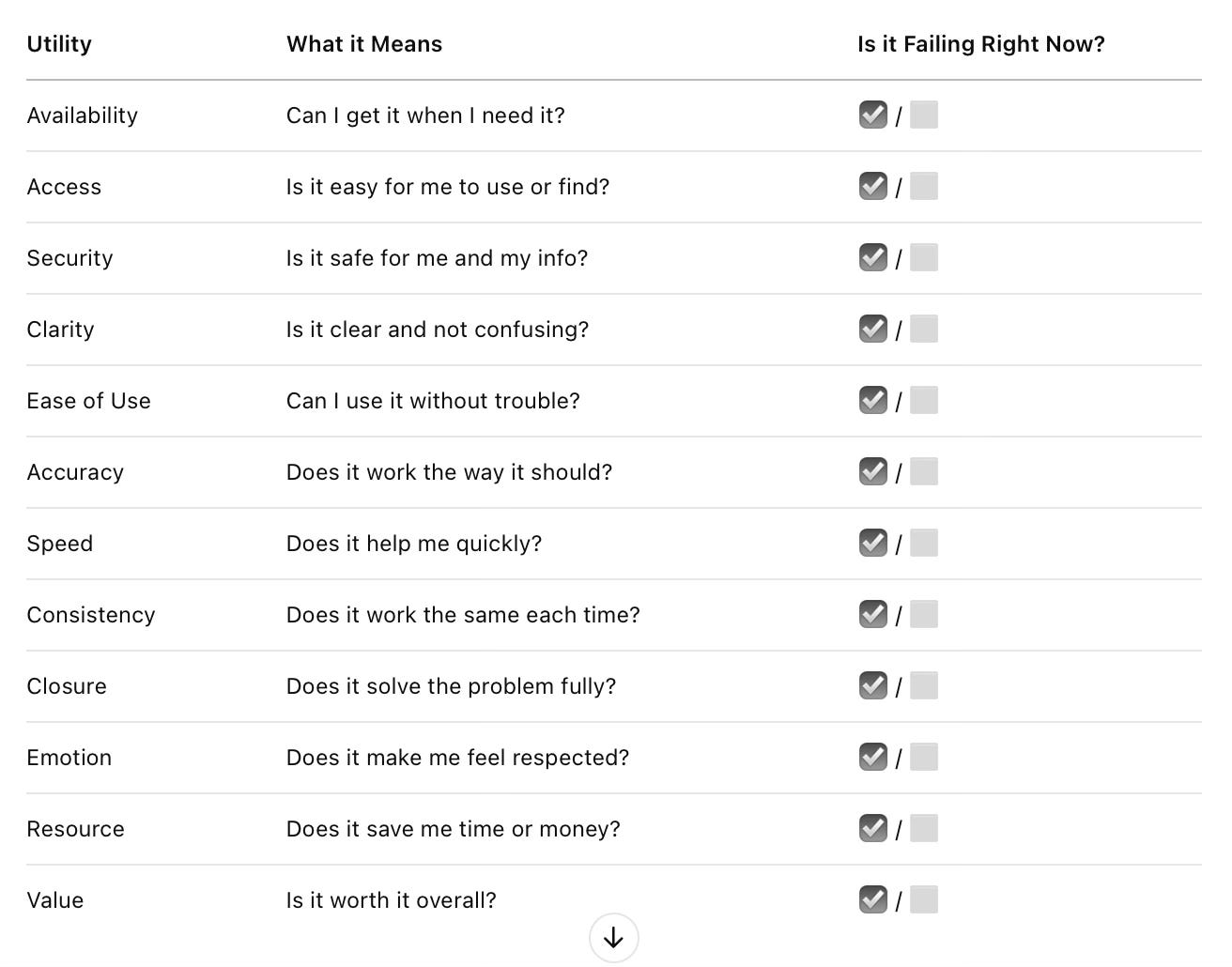The image size is (1232, 967).
Task: Click the Utility column header
Action: pyautogui.click(x=59, y=44)
